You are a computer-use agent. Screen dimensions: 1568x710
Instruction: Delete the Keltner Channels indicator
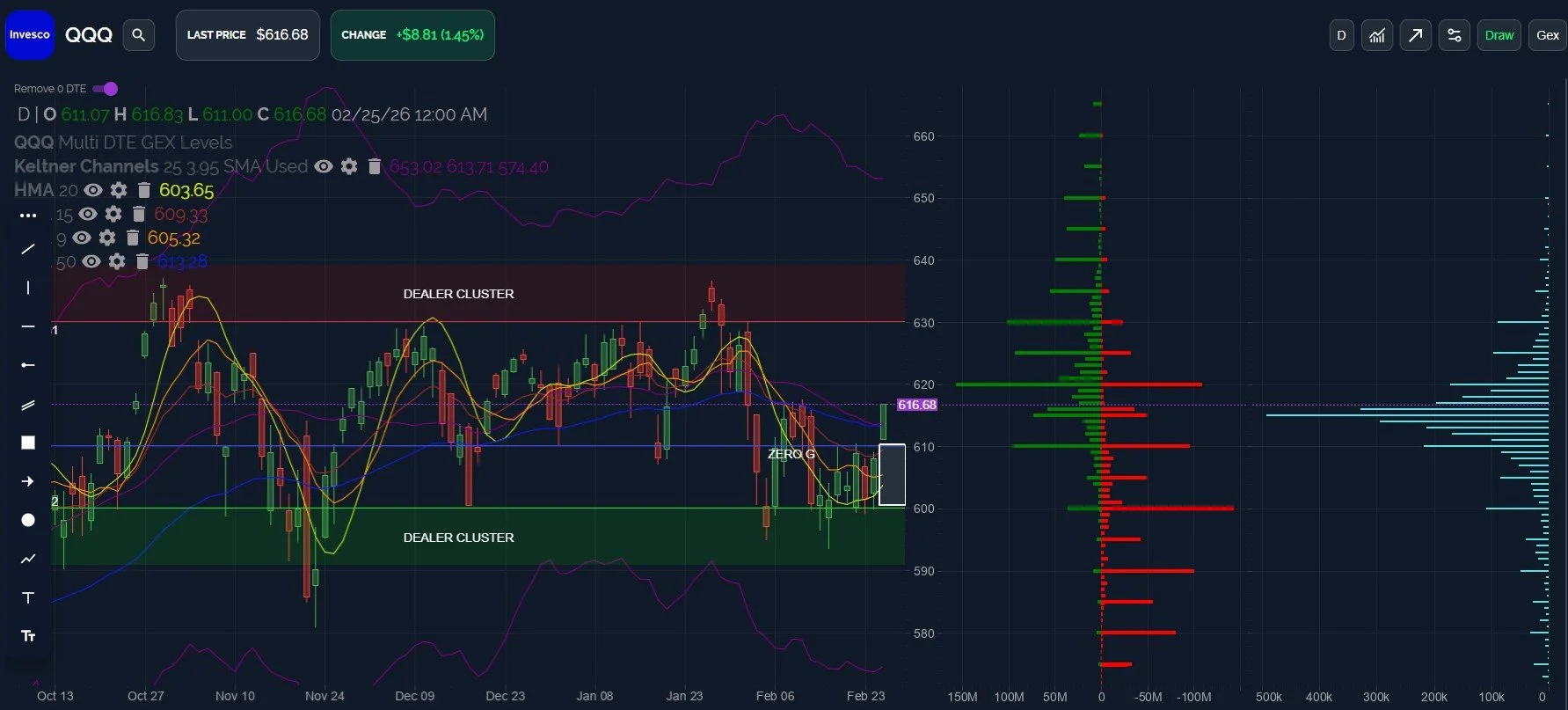pos(375,166)
